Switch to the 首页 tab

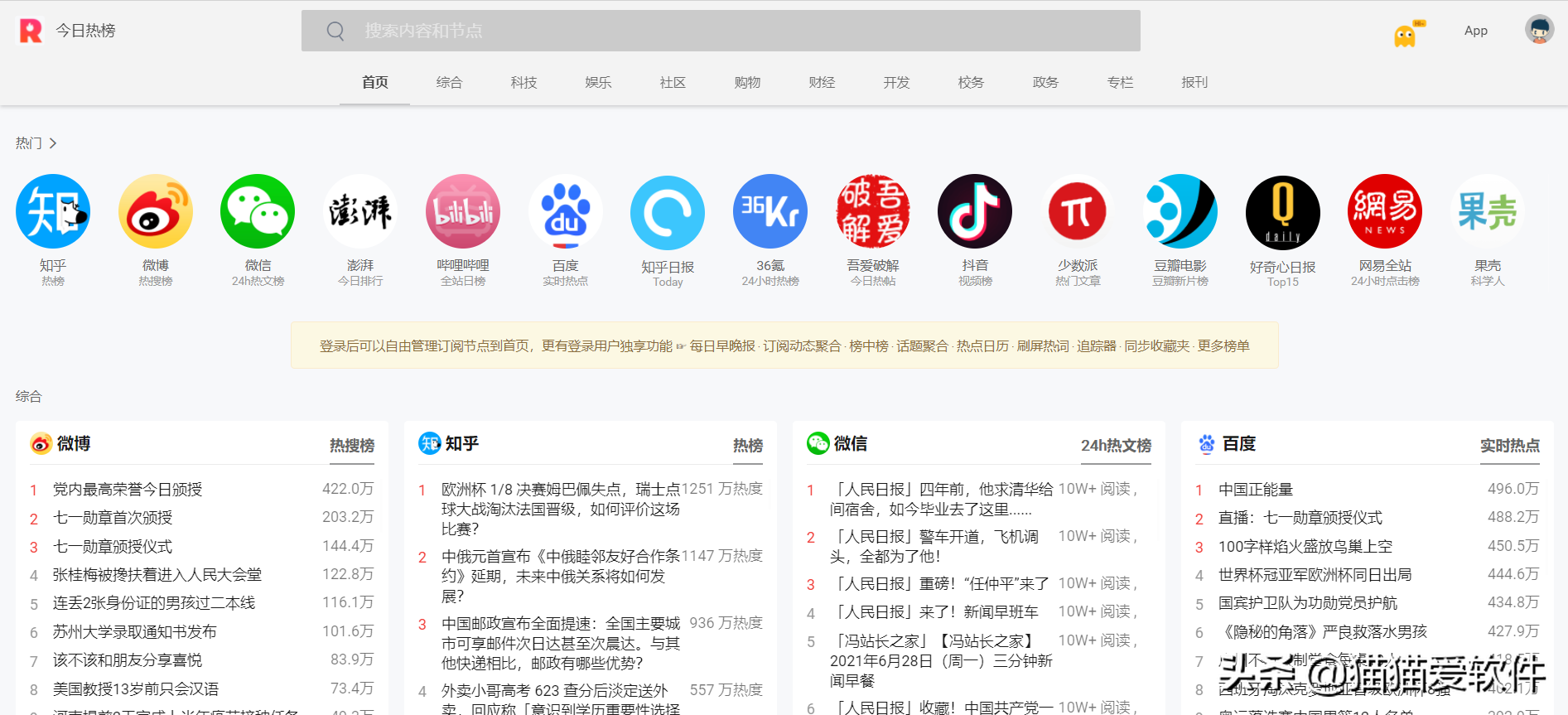pos(375,82)
